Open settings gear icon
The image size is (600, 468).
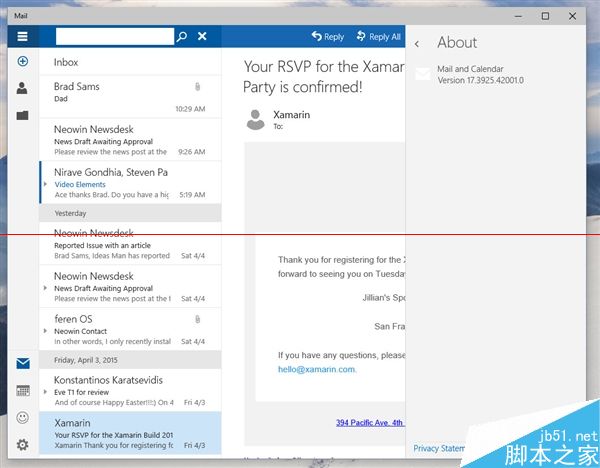pyautogui.click(x=23, y=445)
